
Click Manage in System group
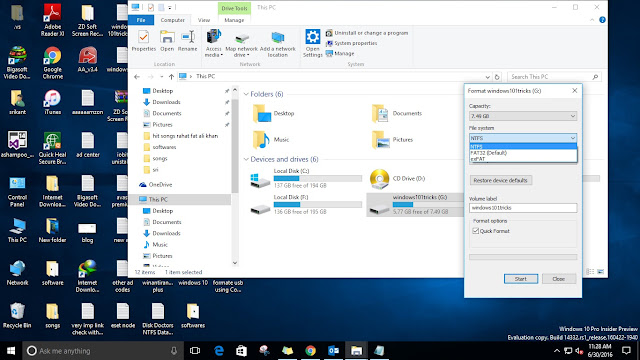[340, 53]
